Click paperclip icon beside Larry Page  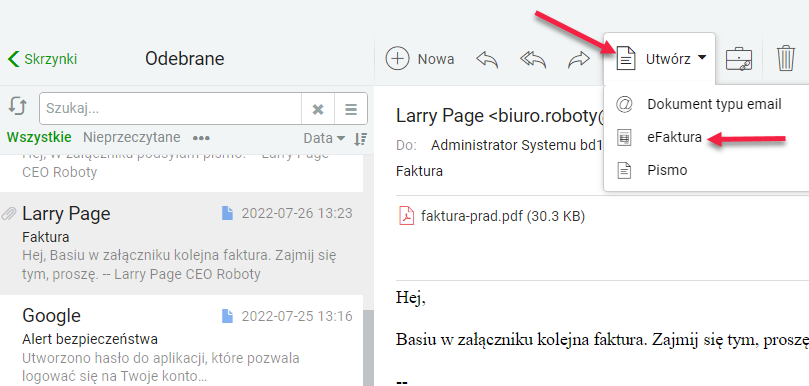click(9, 214)
